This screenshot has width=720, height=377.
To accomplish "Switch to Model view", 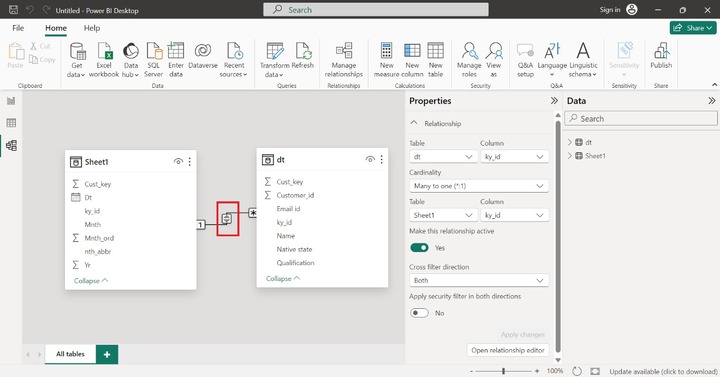I will click(x=11, y=146).
